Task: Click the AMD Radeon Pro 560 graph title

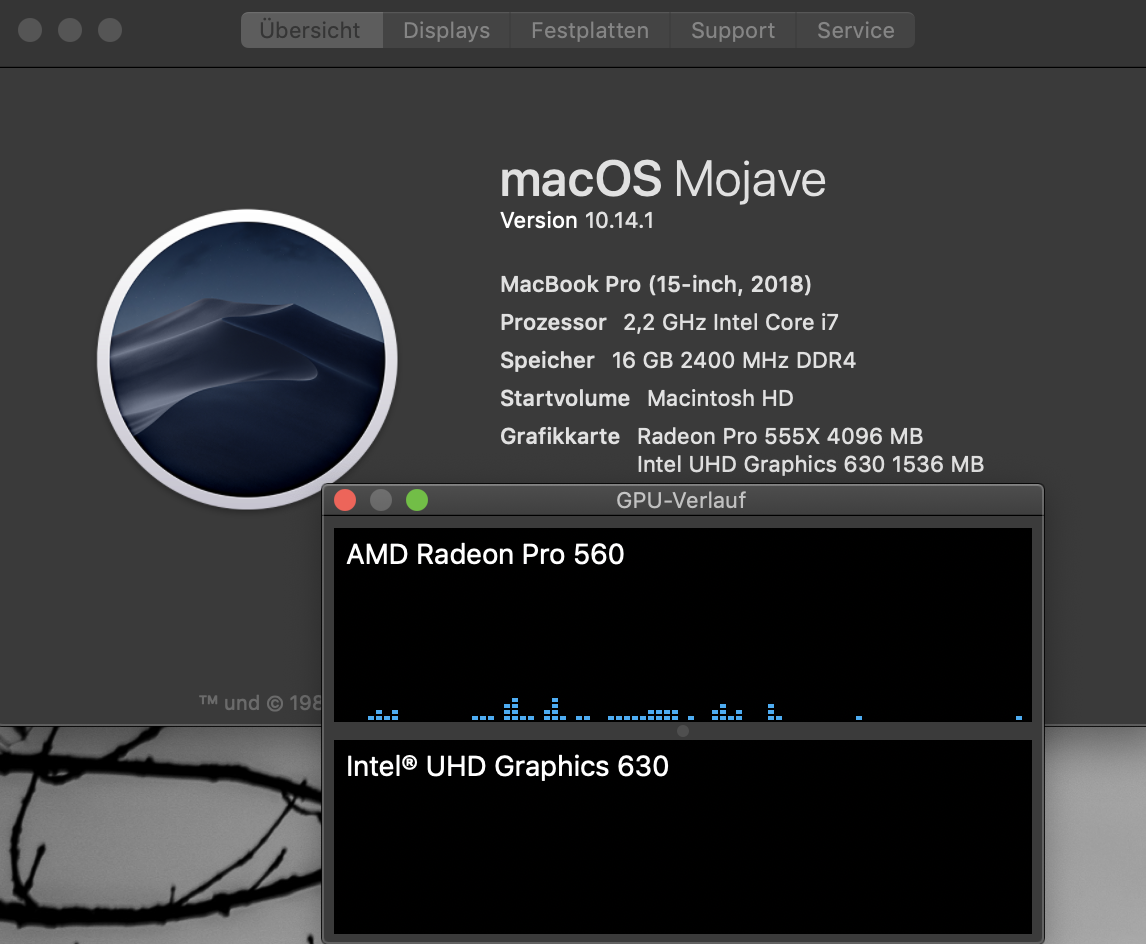Action: [x=485, y=555]
